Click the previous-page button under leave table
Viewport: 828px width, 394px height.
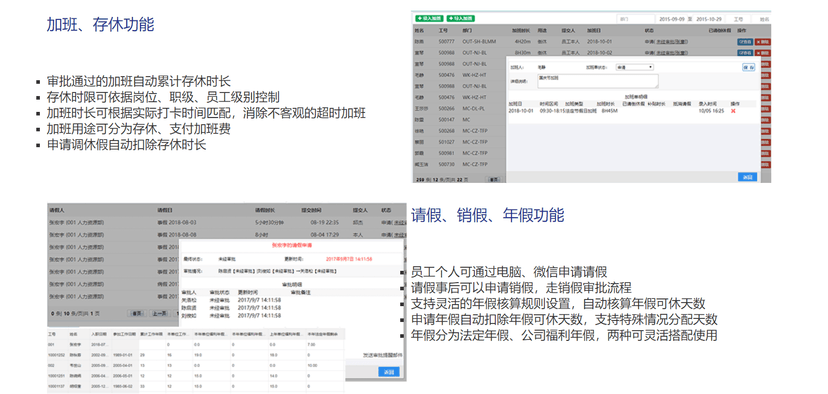159,313
